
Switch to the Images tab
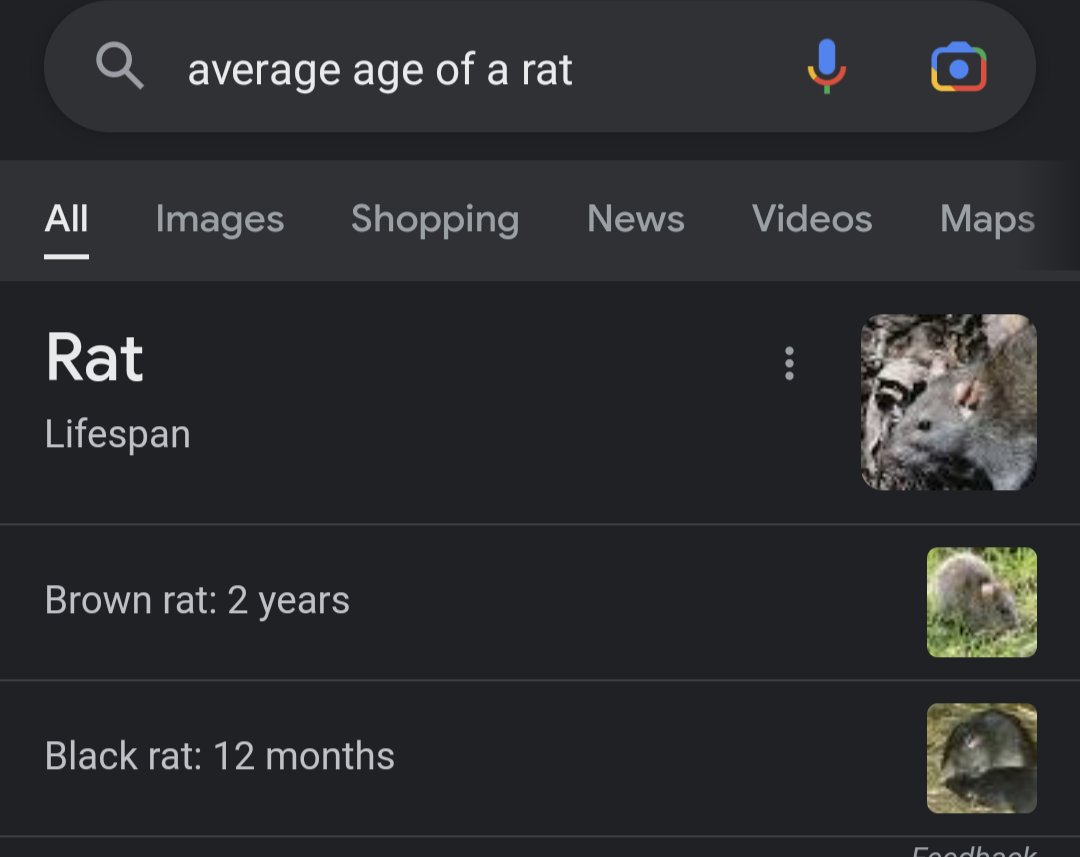(x=220, y=219)
